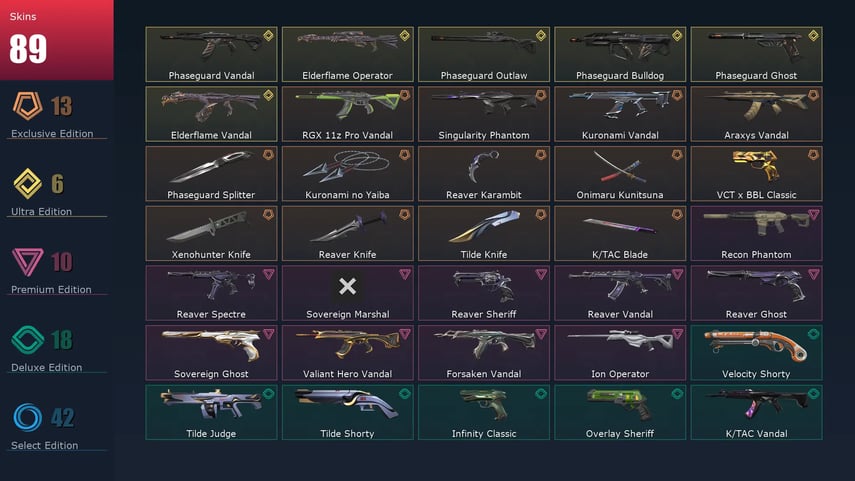The height and width of the screenshot is (481, 855).
Task: Select the VCT x BBL Classic skin
Action: click(x=756, y=174)
